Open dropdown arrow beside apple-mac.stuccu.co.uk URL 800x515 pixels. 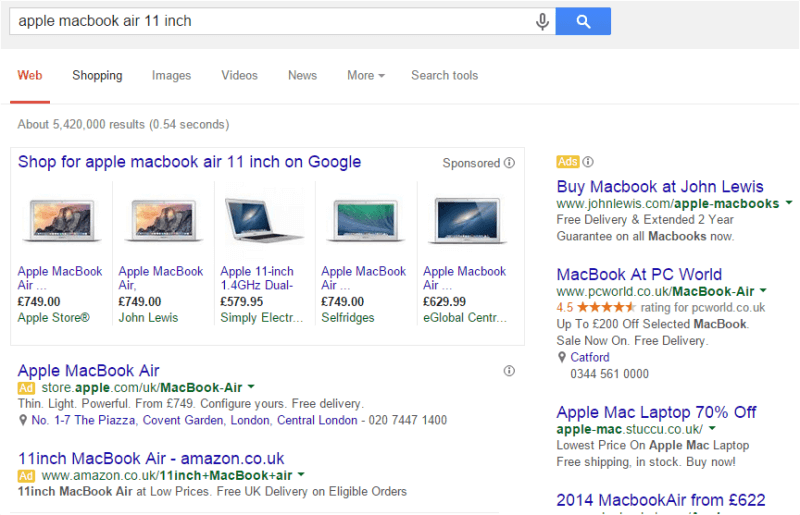tap(712, 429)
